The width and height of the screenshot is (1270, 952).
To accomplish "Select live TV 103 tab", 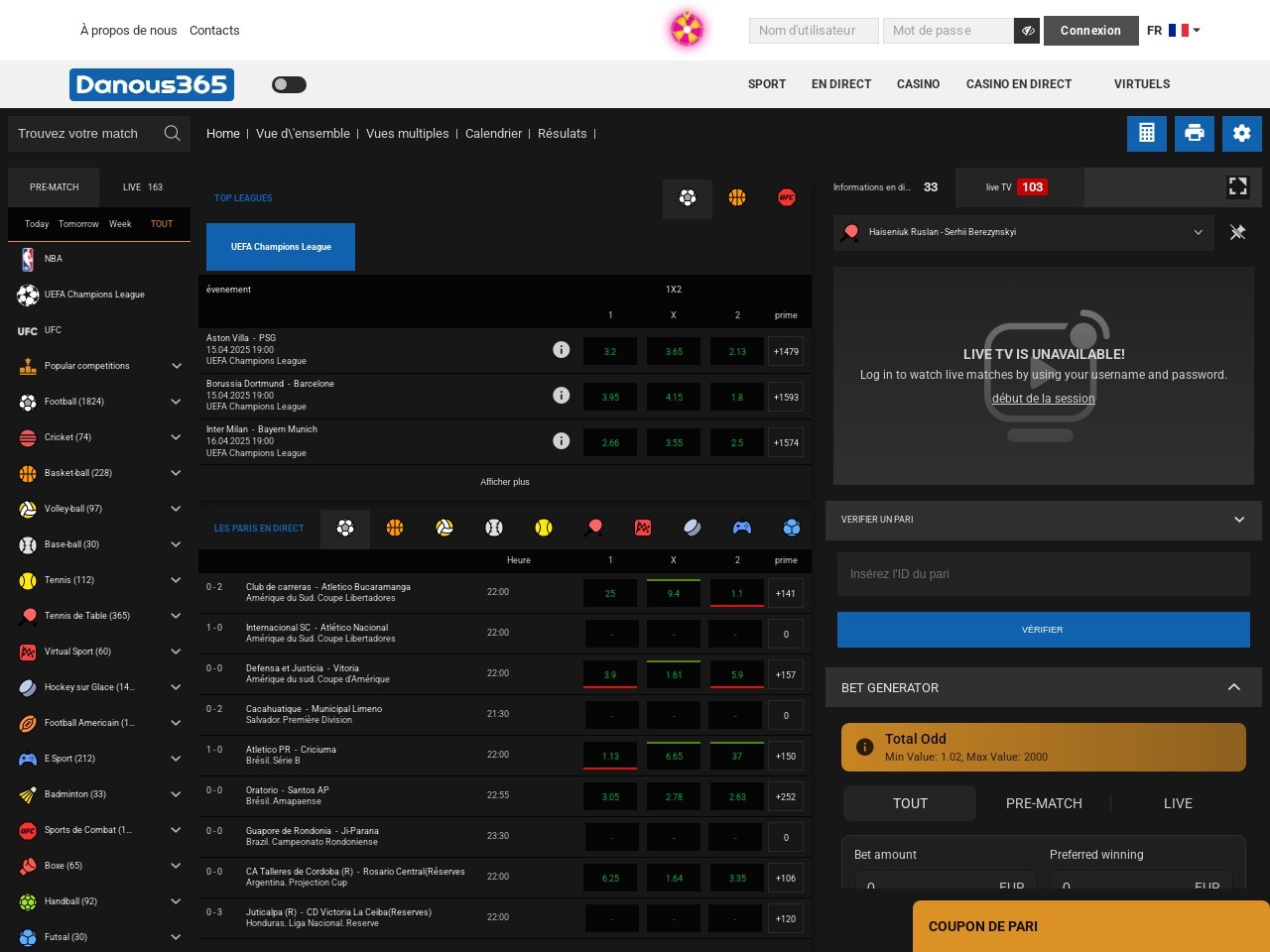I will [x=1020, y=187].
